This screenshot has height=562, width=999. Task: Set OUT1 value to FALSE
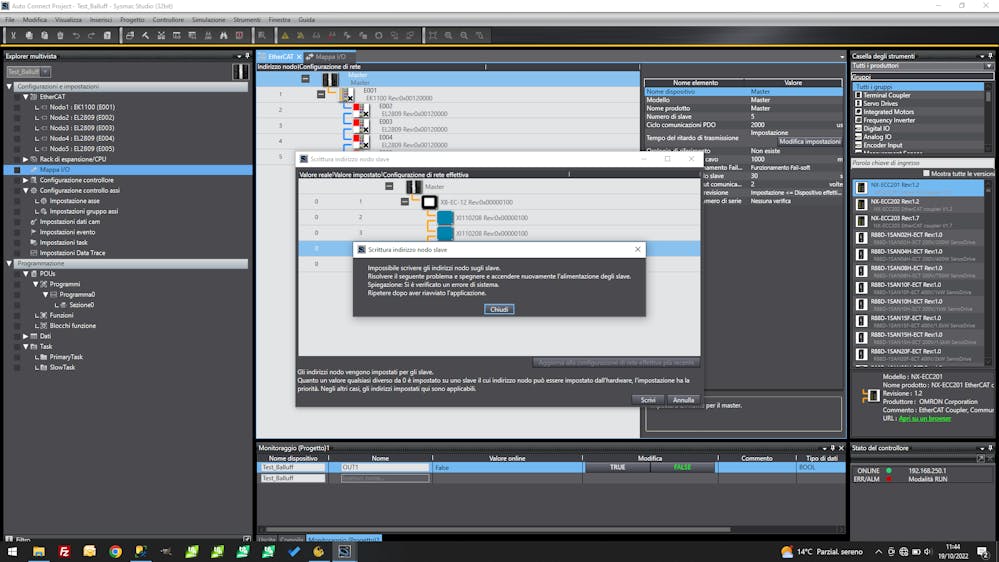682,467
